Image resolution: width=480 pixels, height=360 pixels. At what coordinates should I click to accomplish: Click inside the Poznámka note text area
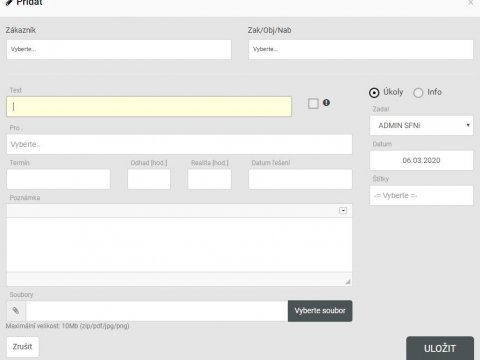179,245
